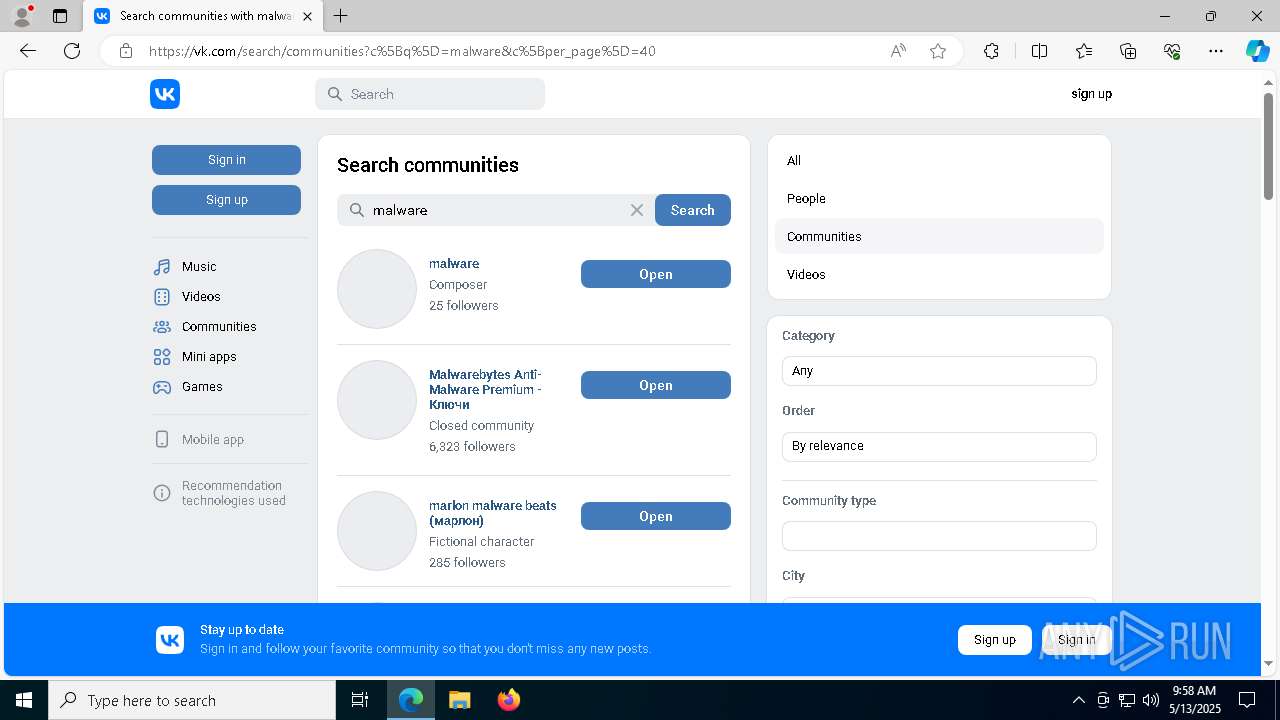
Task: Open a new browser tab
Action: point(341,16)
